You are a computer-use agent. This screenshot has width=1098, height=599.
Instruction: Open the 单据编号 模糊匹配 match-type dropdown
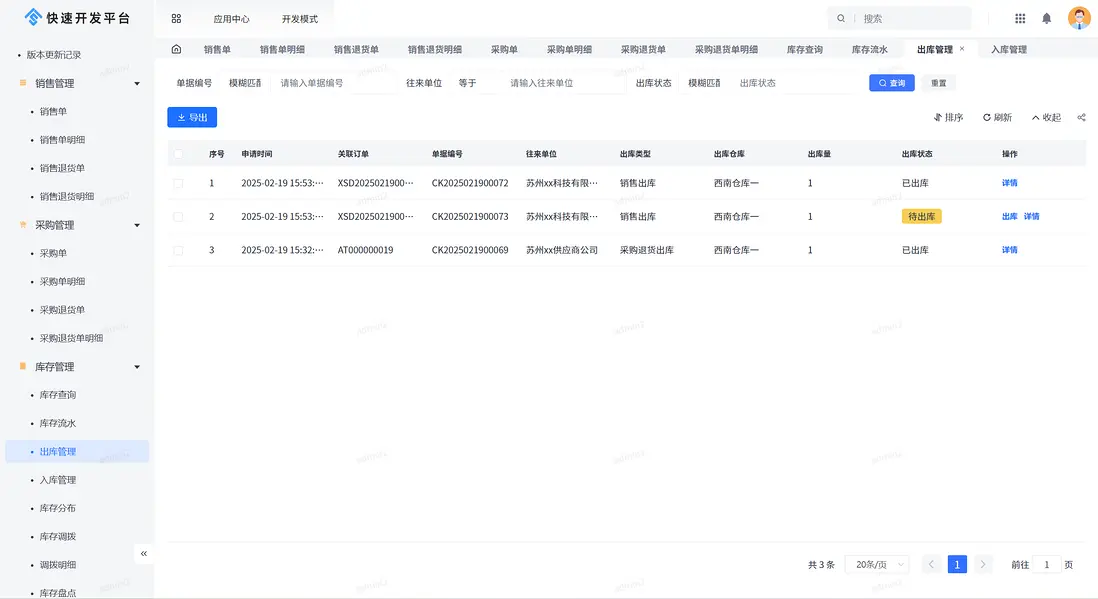(245, 83)
